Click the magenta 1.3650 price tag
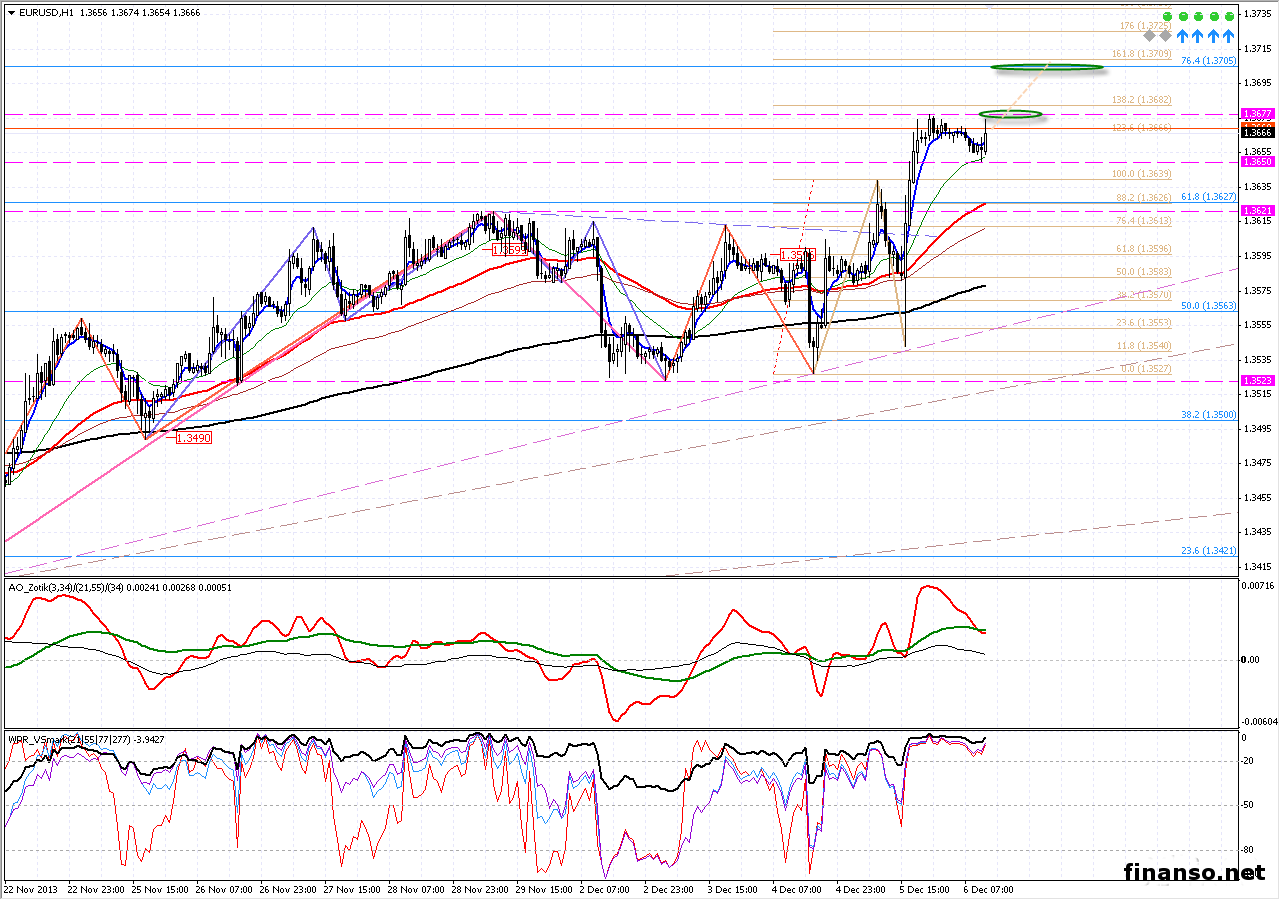The height and width of the screenshot is (900, 1280). 1256,161
